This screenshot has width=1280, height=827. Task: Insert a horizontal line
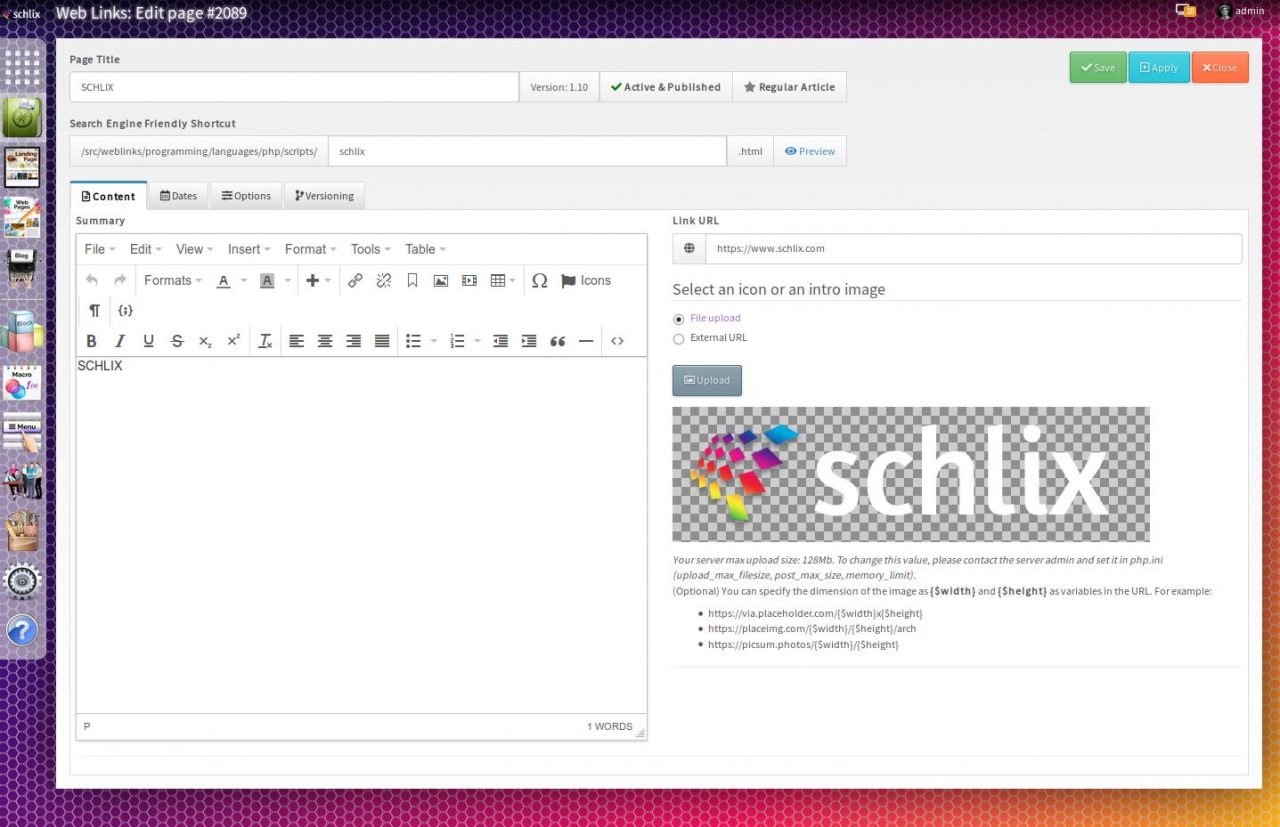586,341
